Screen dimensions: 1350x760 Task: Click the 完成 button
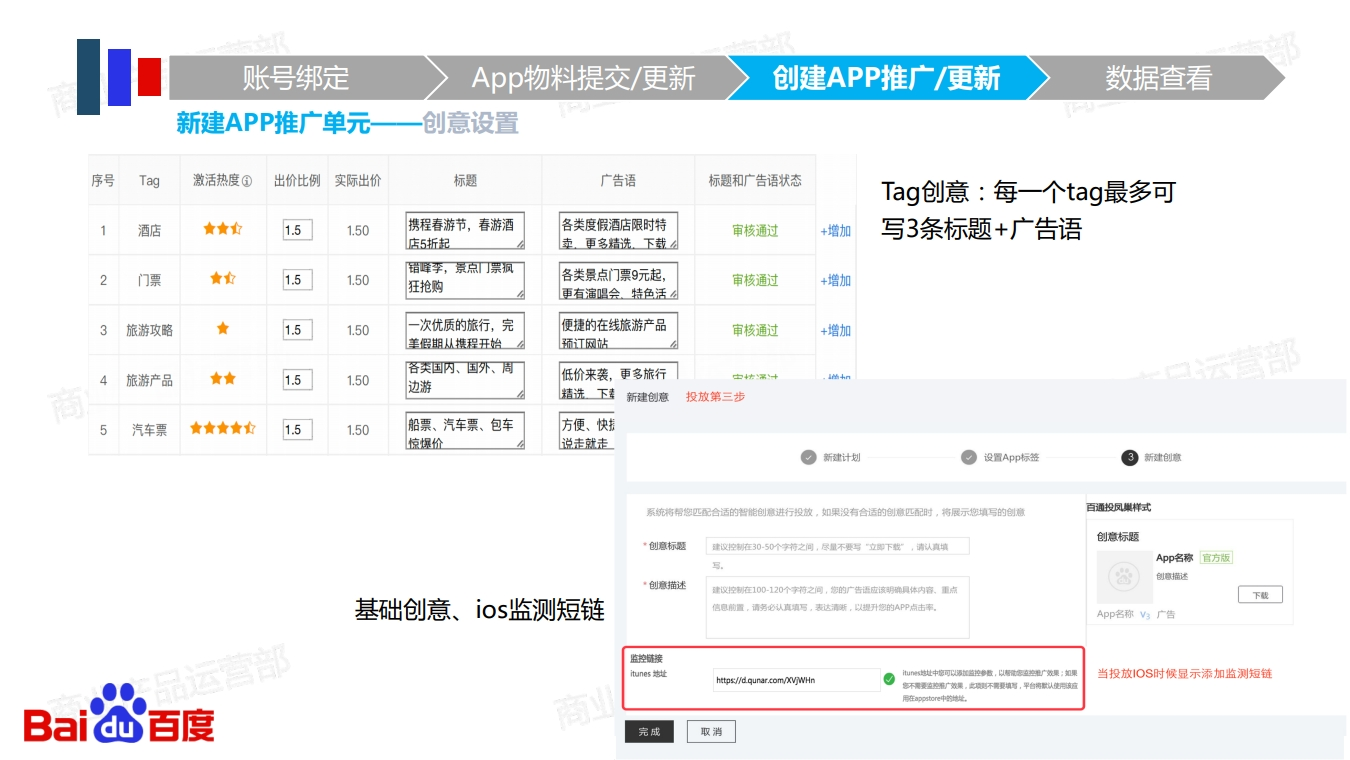pyautogui.click(x=649, y=732)
